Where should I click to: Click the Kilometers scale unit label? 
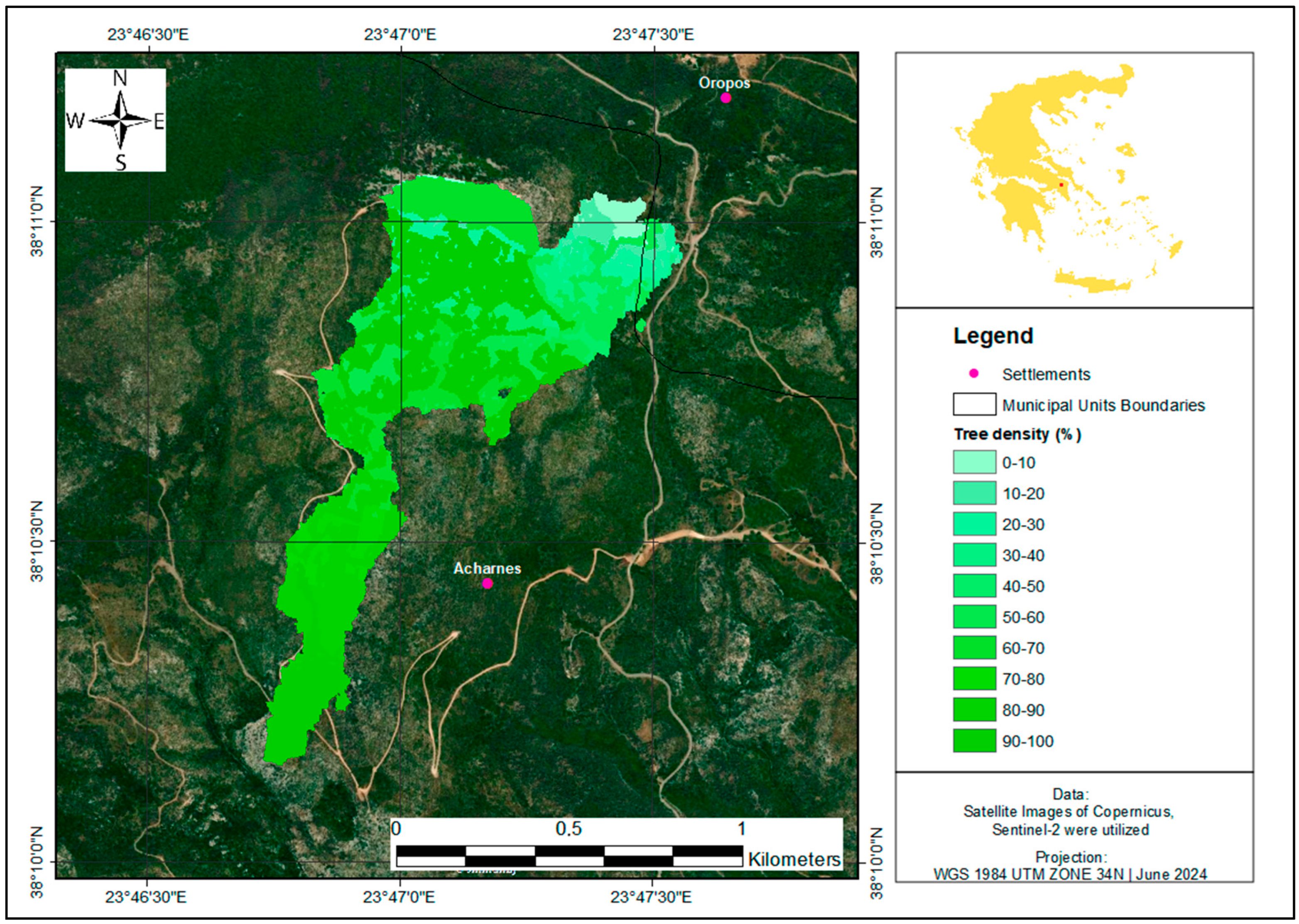pos(794,859)
